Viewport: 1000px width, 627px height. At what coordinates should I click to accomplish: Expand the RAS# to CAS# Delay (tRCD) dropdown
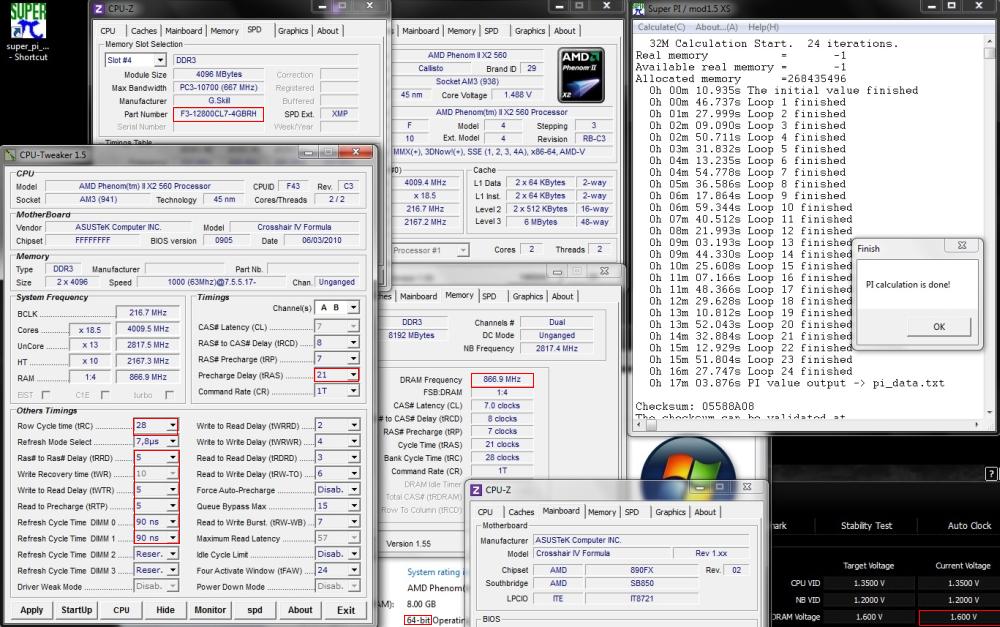(353, 343)
